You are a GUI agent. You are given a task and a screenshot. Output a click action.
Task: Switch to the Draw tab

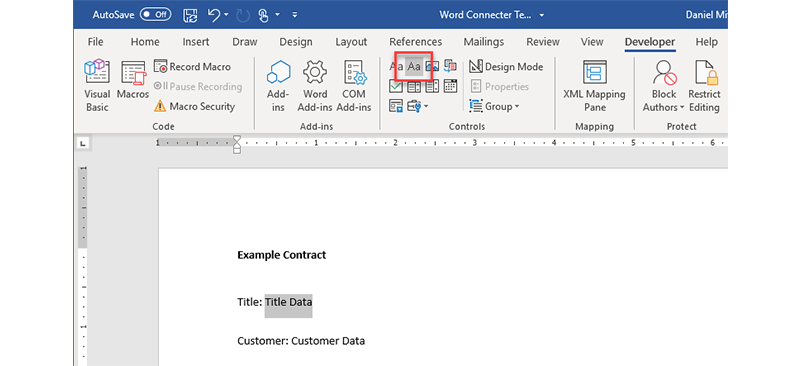coord(245,42)
